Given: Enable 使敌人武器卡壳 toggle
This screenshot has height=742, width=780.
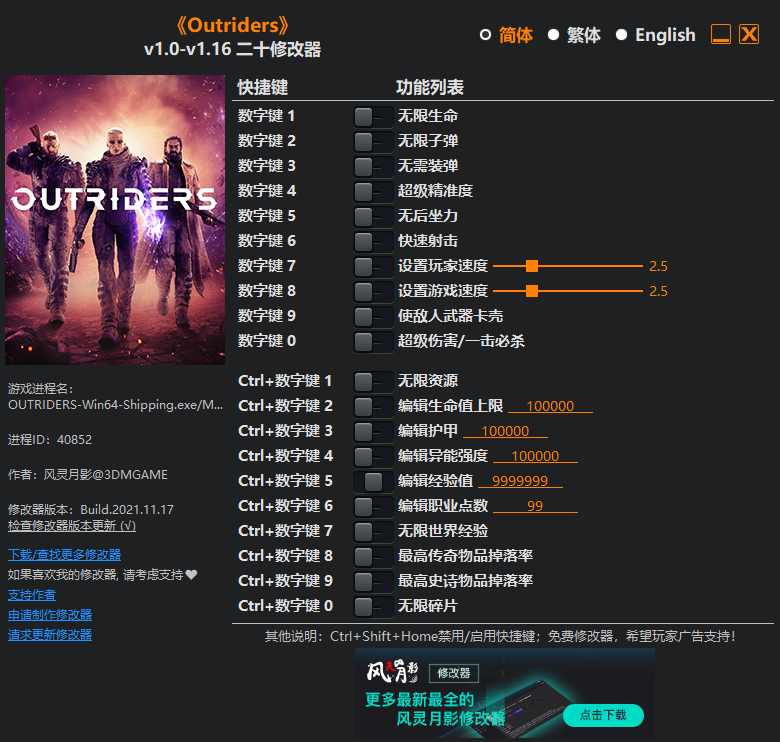Looking at the screenshot, I should [373, 316].
